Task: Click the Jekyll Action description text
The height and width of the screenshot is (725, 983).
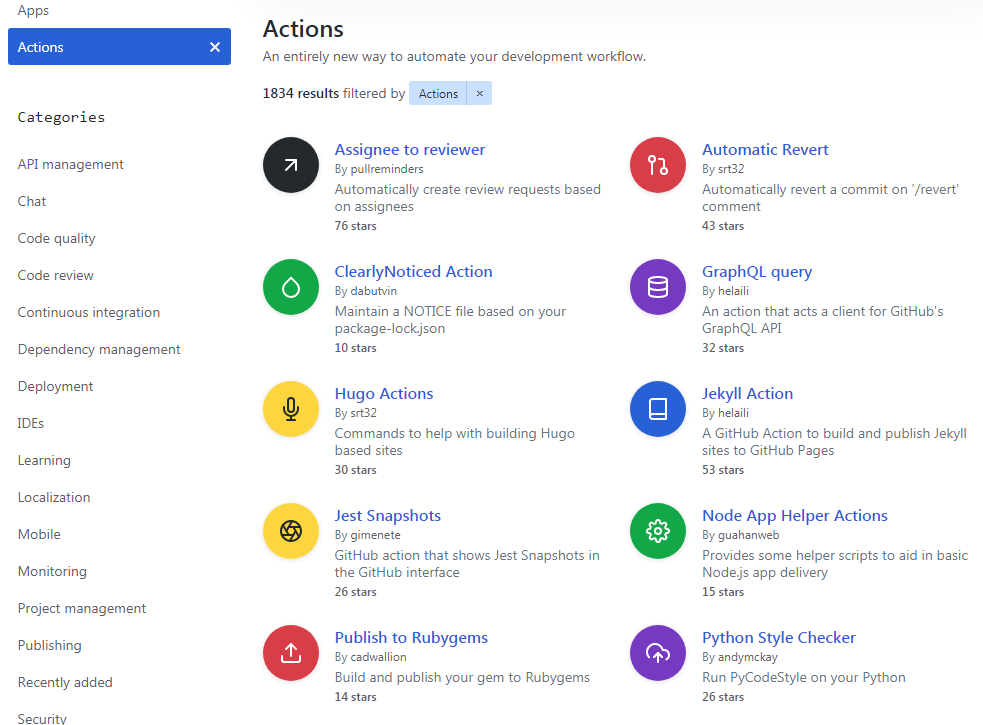Action: pos(834,442)
